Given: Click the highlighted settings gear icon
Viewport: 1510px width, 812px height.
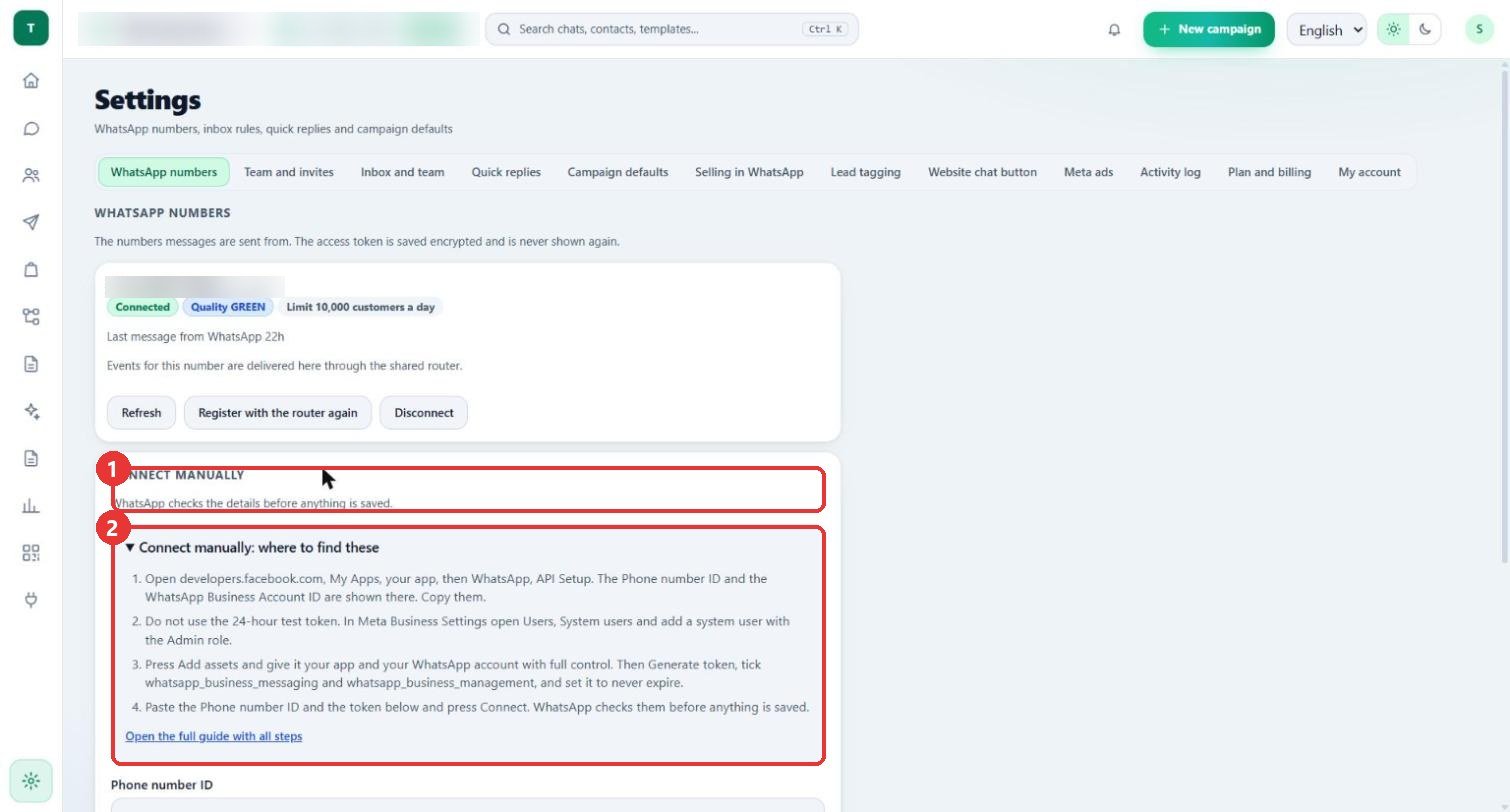Looking at the screenshot, I should coord(31,781).
